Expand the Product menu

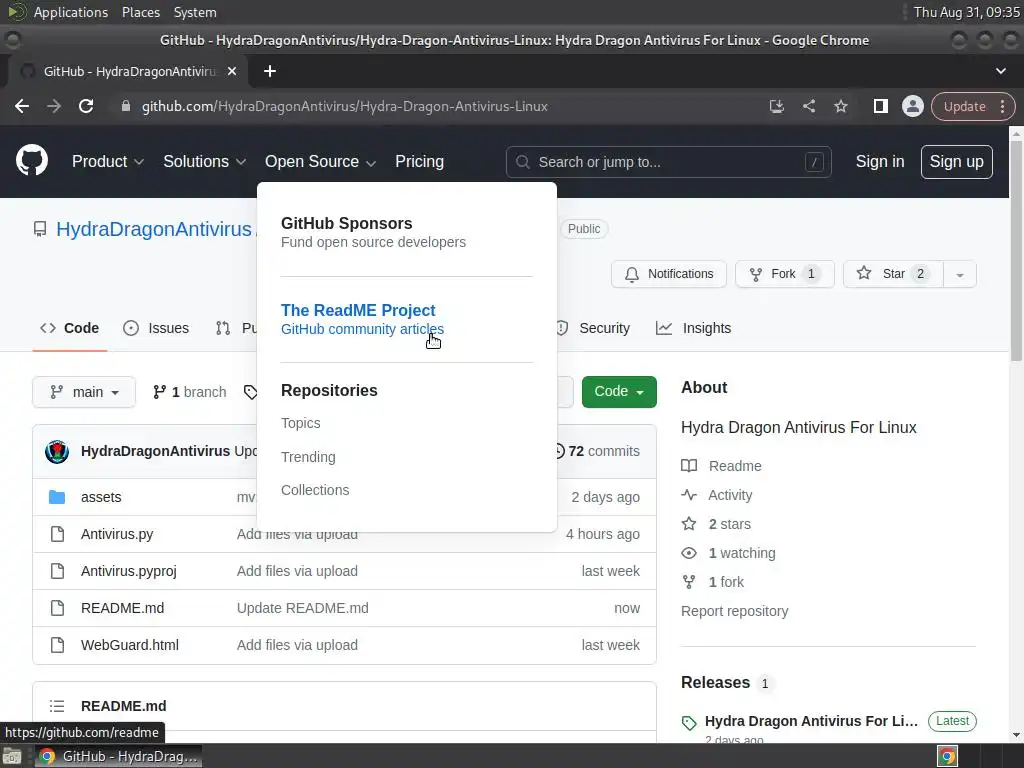tap(108, 161)
